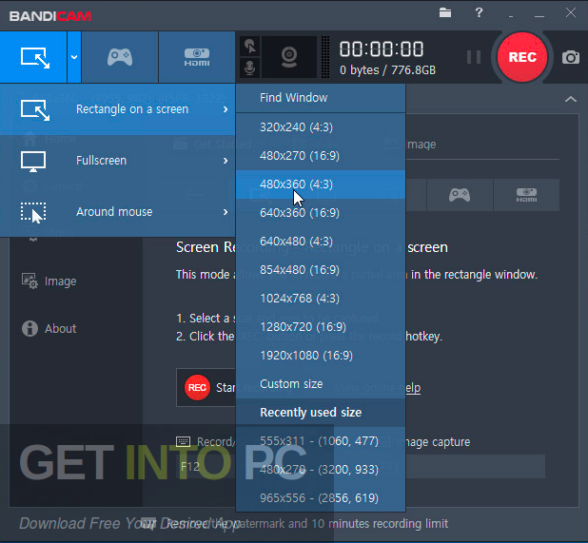This screenshot has height=543, width=588.
Task: Collapse the panel with the up chevron
Action: point(570,99)
